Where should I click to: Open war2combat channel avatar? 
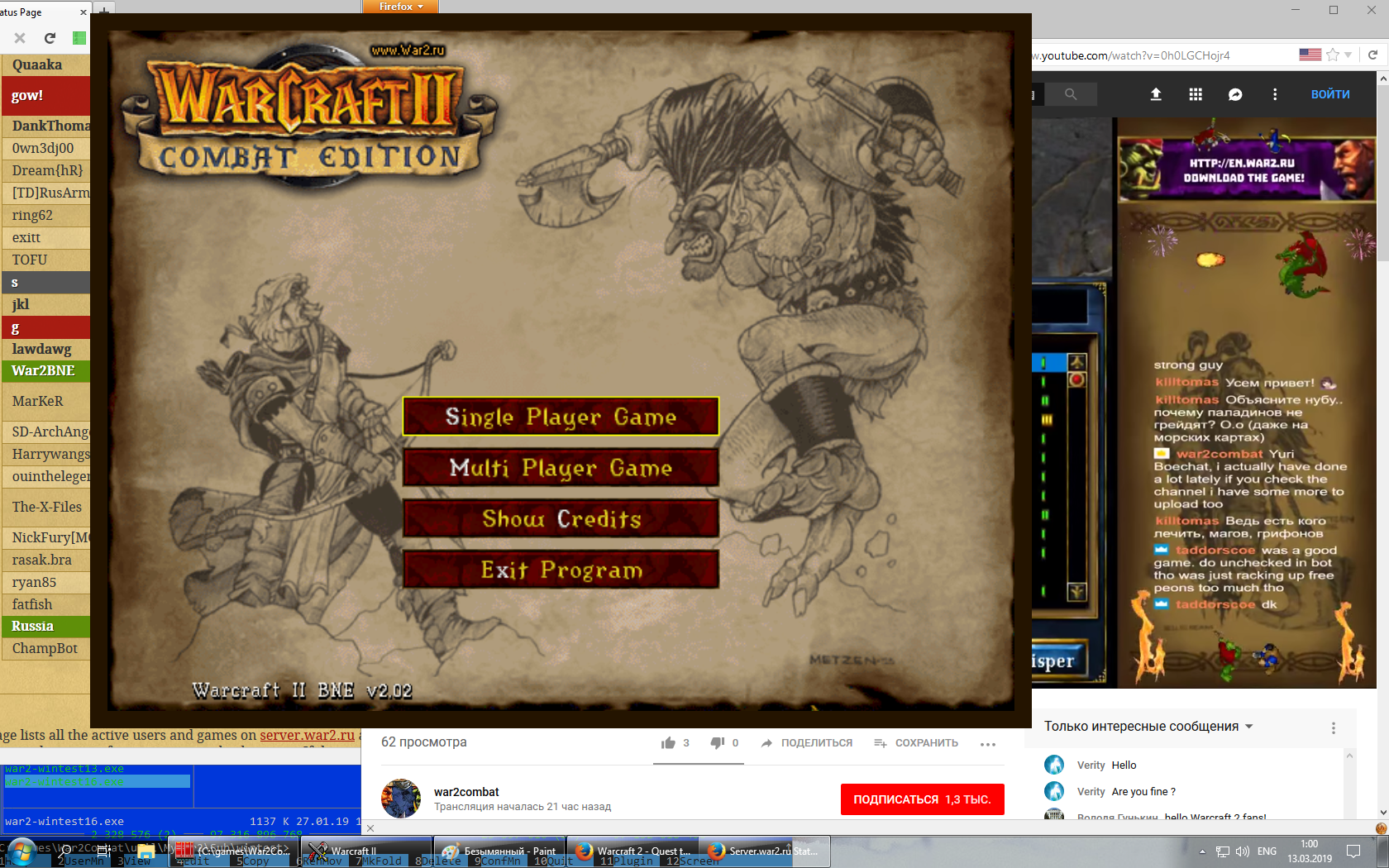tap(401, 799)
